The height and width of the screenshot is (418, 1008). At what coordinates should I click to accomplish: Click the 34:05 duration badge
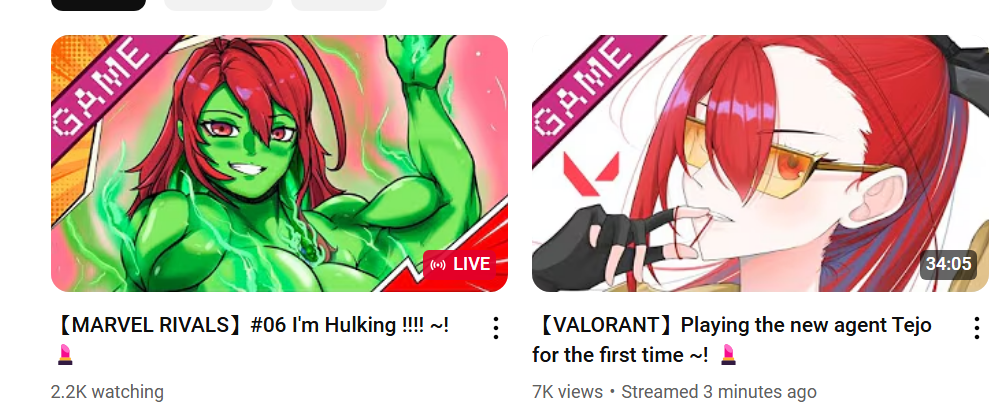pos(948,264)
